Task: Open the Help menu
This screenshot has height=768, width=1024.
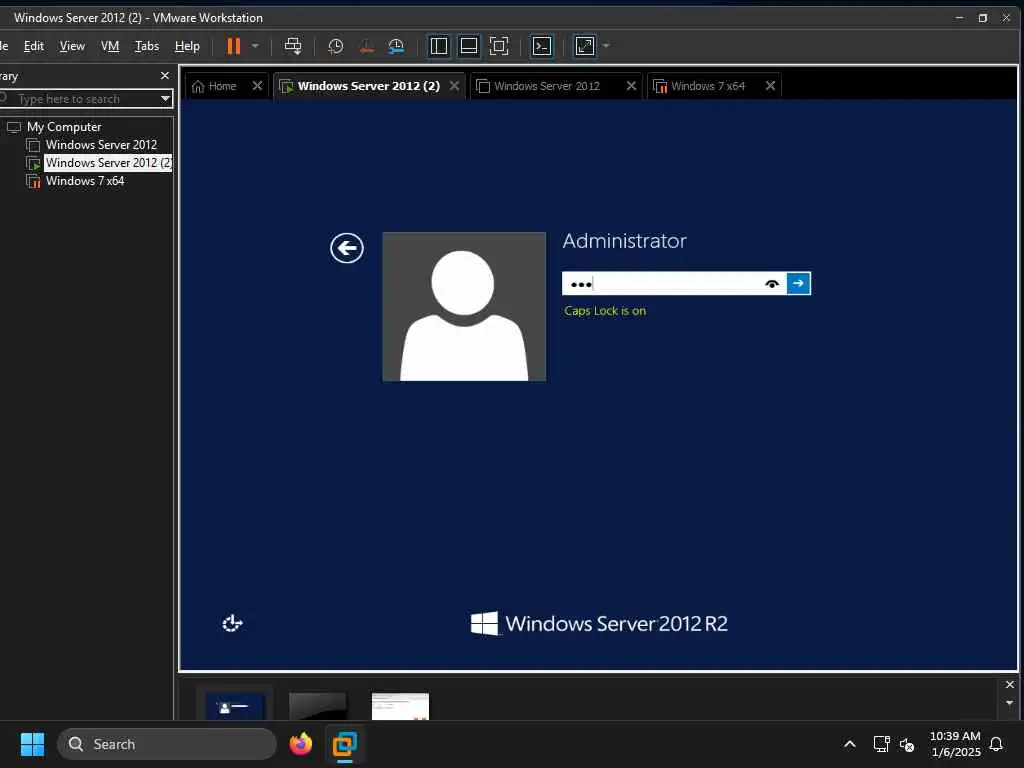Action: [x=187, y=46]
